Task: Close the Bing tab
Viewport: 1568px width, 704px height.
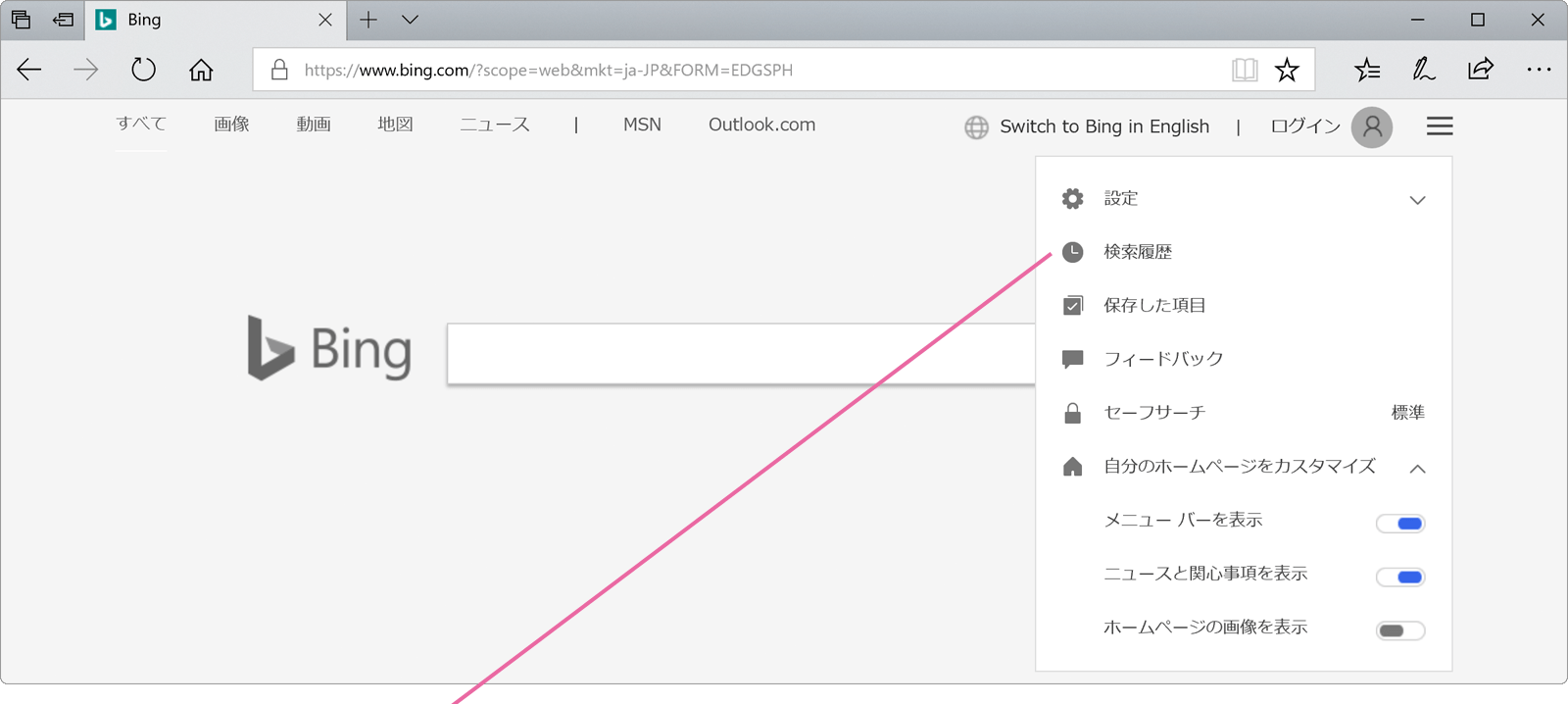Action: click(x=325, y=20)
